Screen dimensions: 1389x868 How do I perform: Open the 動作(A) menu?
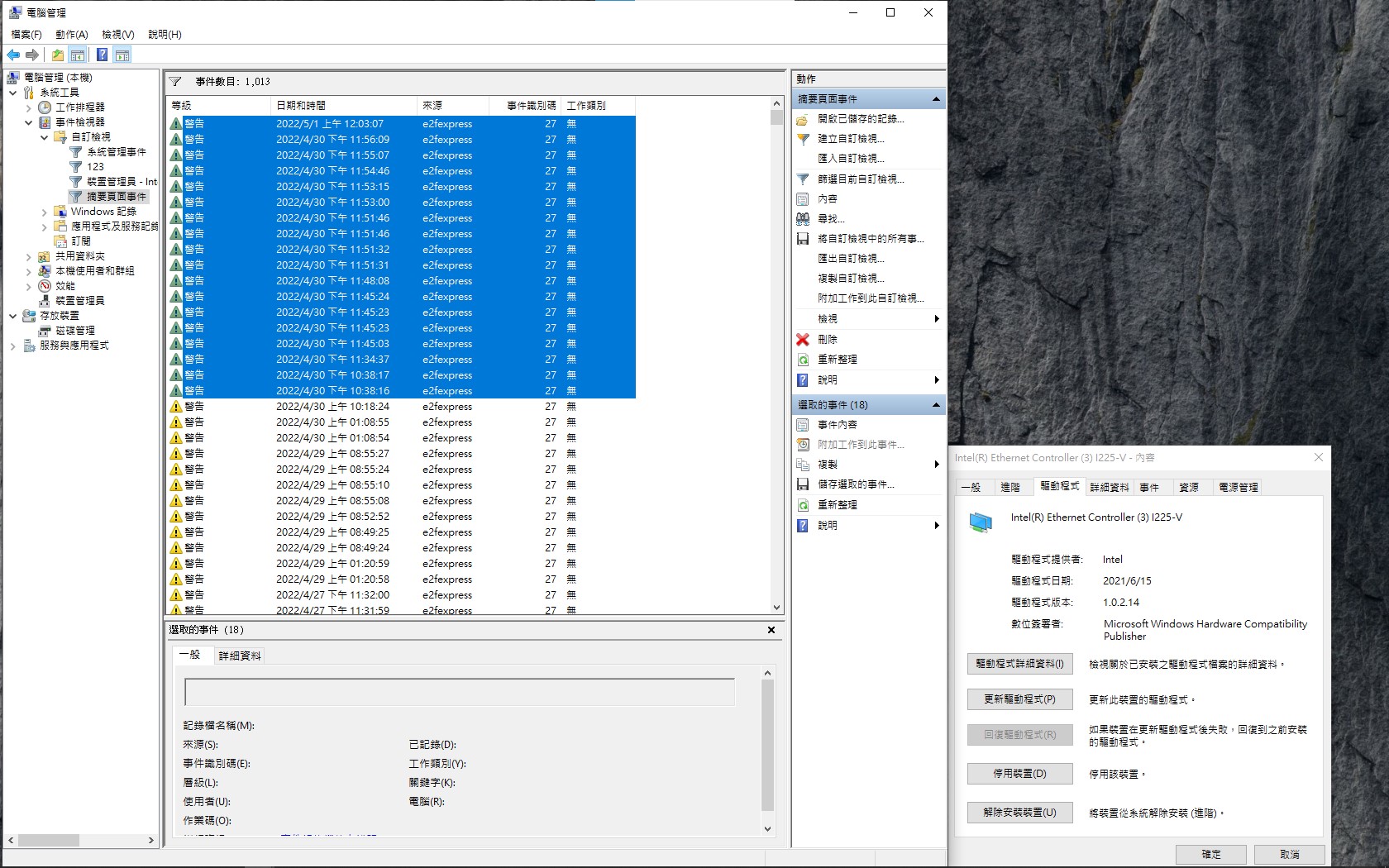click(x=70, y=35)
